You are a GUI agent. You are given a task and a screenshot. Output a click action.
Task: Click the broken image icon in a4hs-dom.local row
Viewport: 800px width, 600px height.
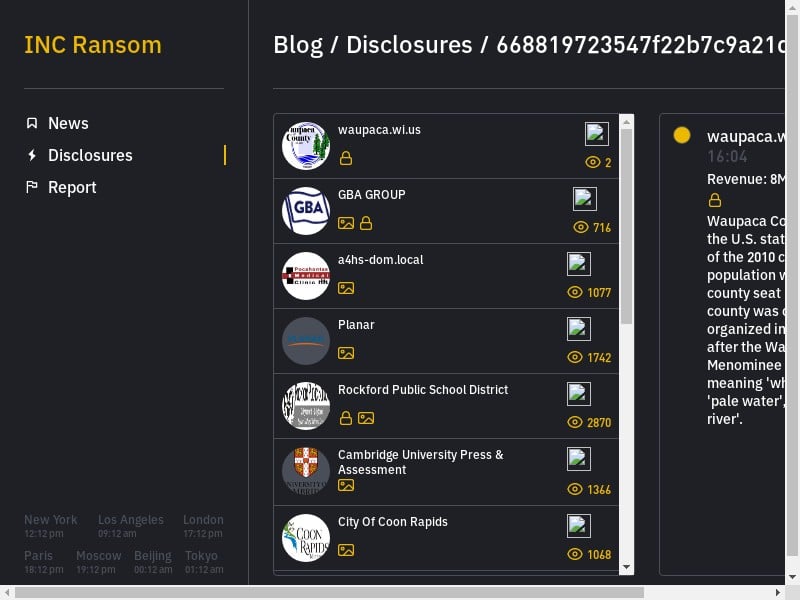579,264
